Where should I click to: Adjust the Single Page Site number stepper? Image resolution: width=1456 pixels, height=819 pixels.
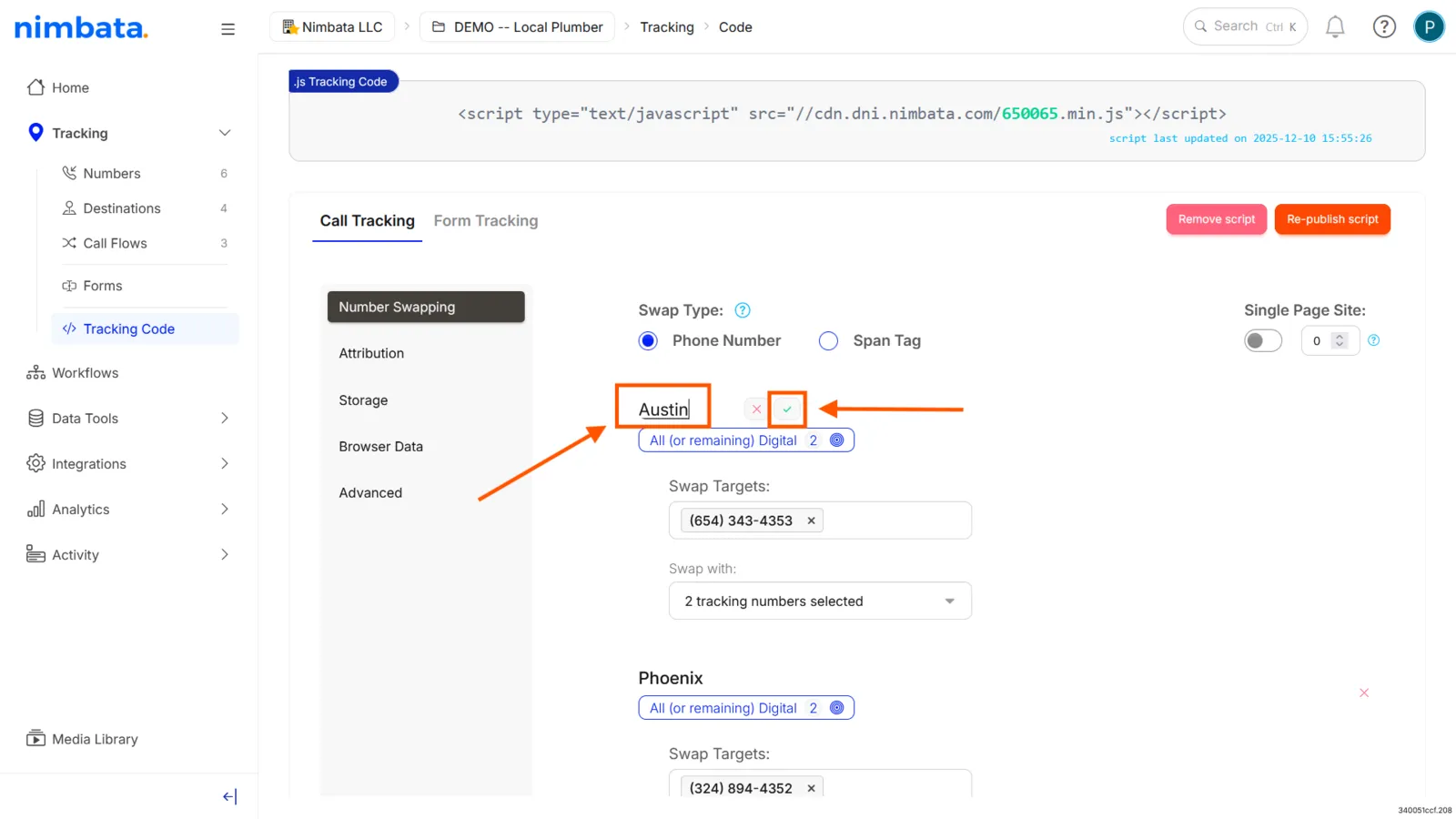tap(1340, 341)
